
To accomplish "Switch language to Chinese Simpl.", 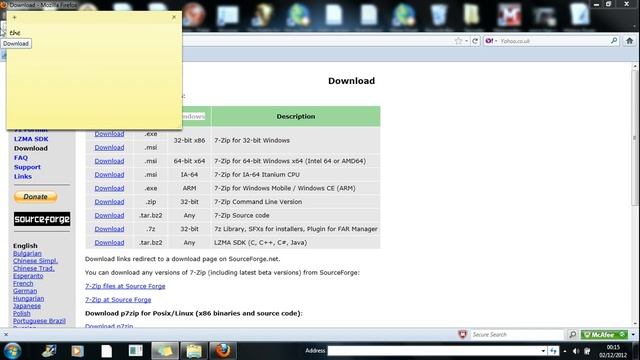I will point(35,261).
